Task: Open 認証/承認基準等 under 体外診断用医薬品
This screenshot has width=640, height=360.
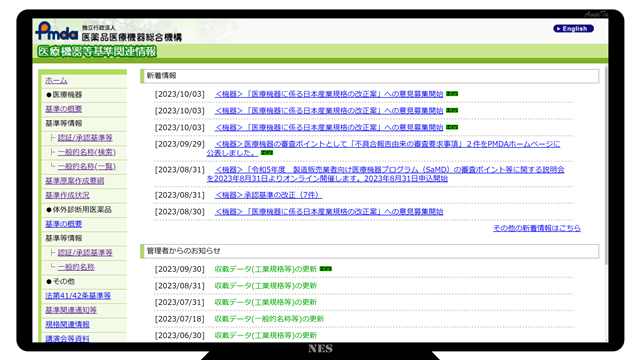Action: coord(85,252)
